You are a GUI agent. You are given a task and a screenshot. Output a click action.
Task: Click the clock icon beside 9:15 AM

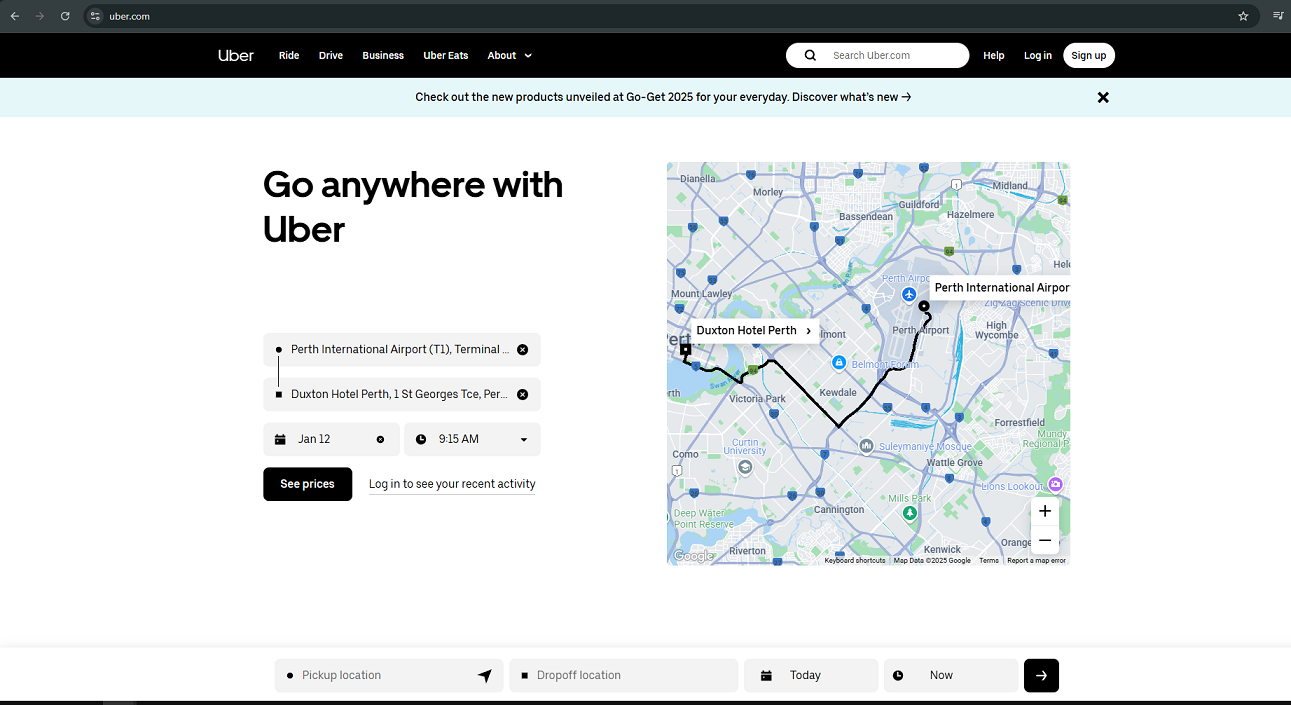421,439
